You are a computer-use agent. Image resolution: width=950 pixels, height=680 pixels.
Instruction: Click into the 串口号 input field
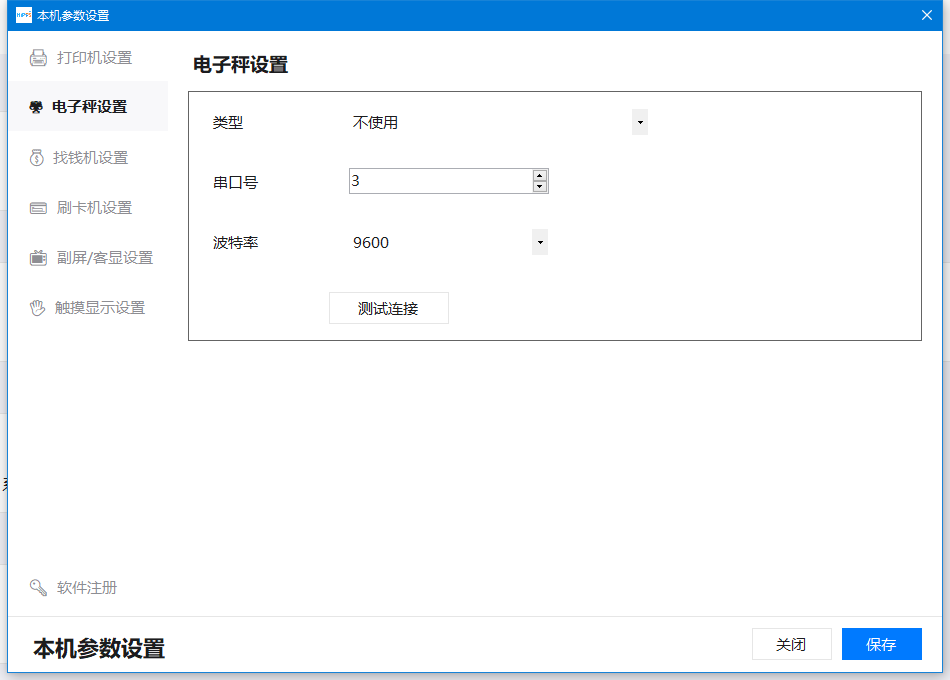(x=441, y=181)
